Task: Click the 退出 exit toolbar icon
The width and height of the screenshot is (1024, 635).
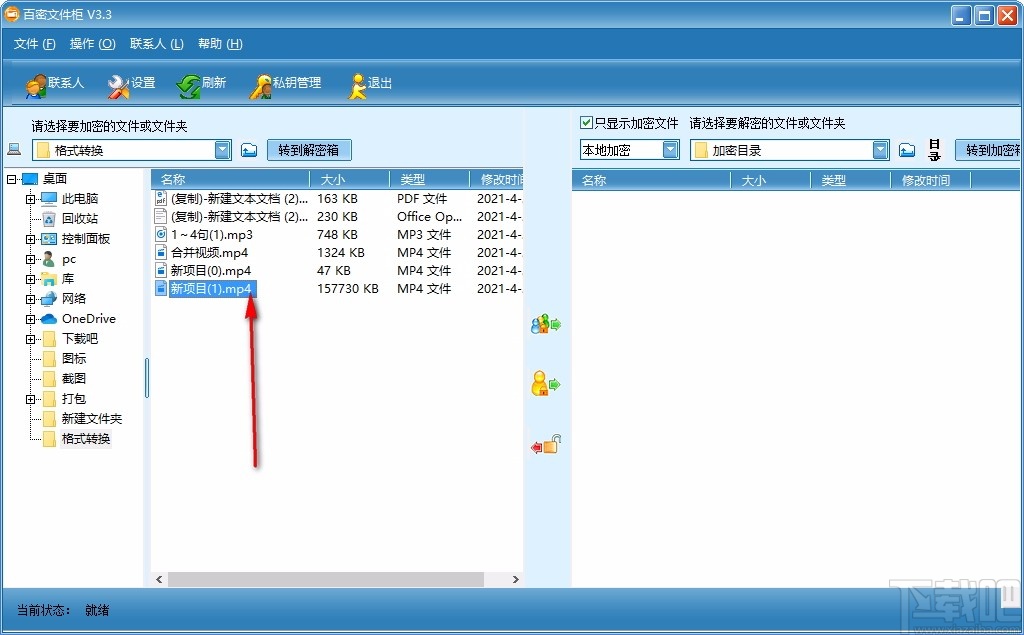Action: (369, 84)
